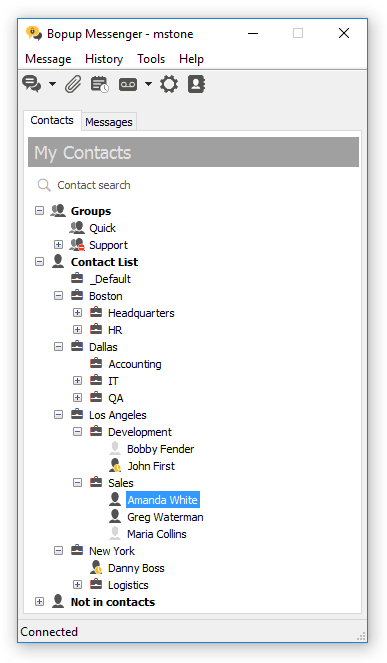
Task: Open the new message chat icon
Action: pos(32,84)
